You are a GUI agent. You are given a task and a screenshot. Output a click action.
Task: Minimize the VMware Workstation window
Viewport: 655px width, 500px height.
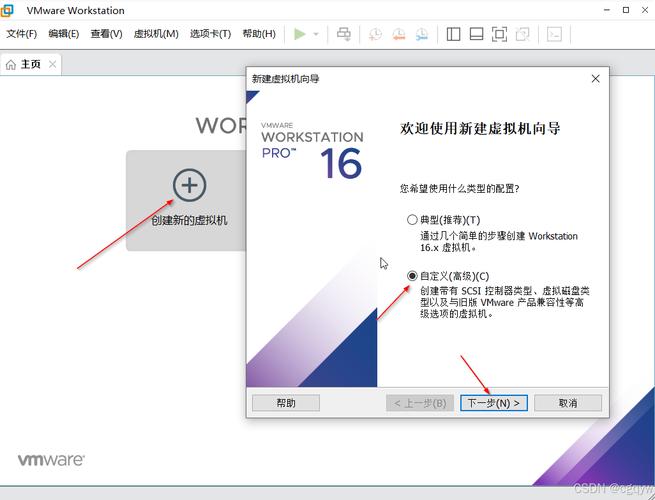click(x=607, y=10)
